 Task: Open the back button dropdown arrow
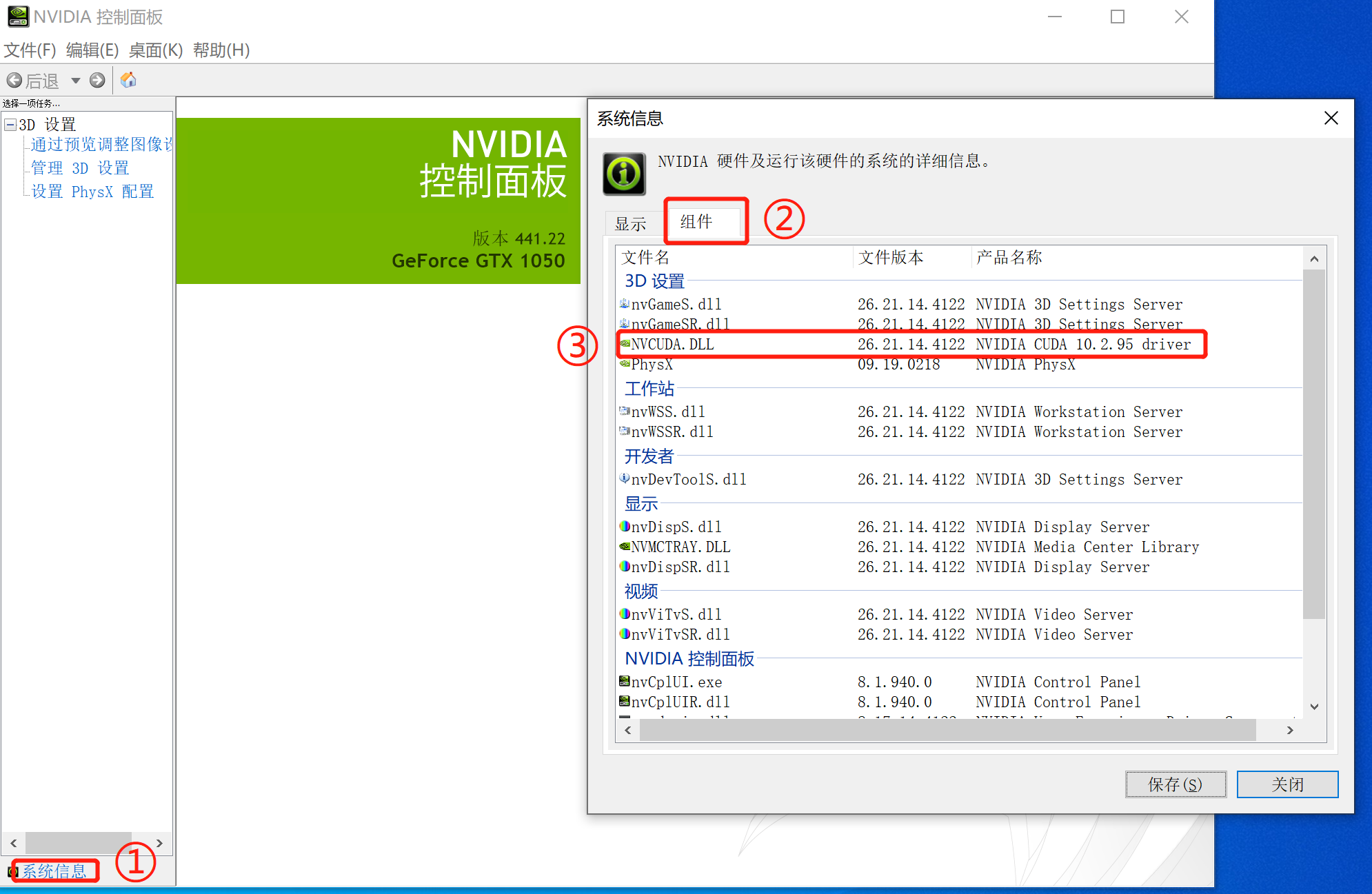pyautogui.click(x=74, y=80)
